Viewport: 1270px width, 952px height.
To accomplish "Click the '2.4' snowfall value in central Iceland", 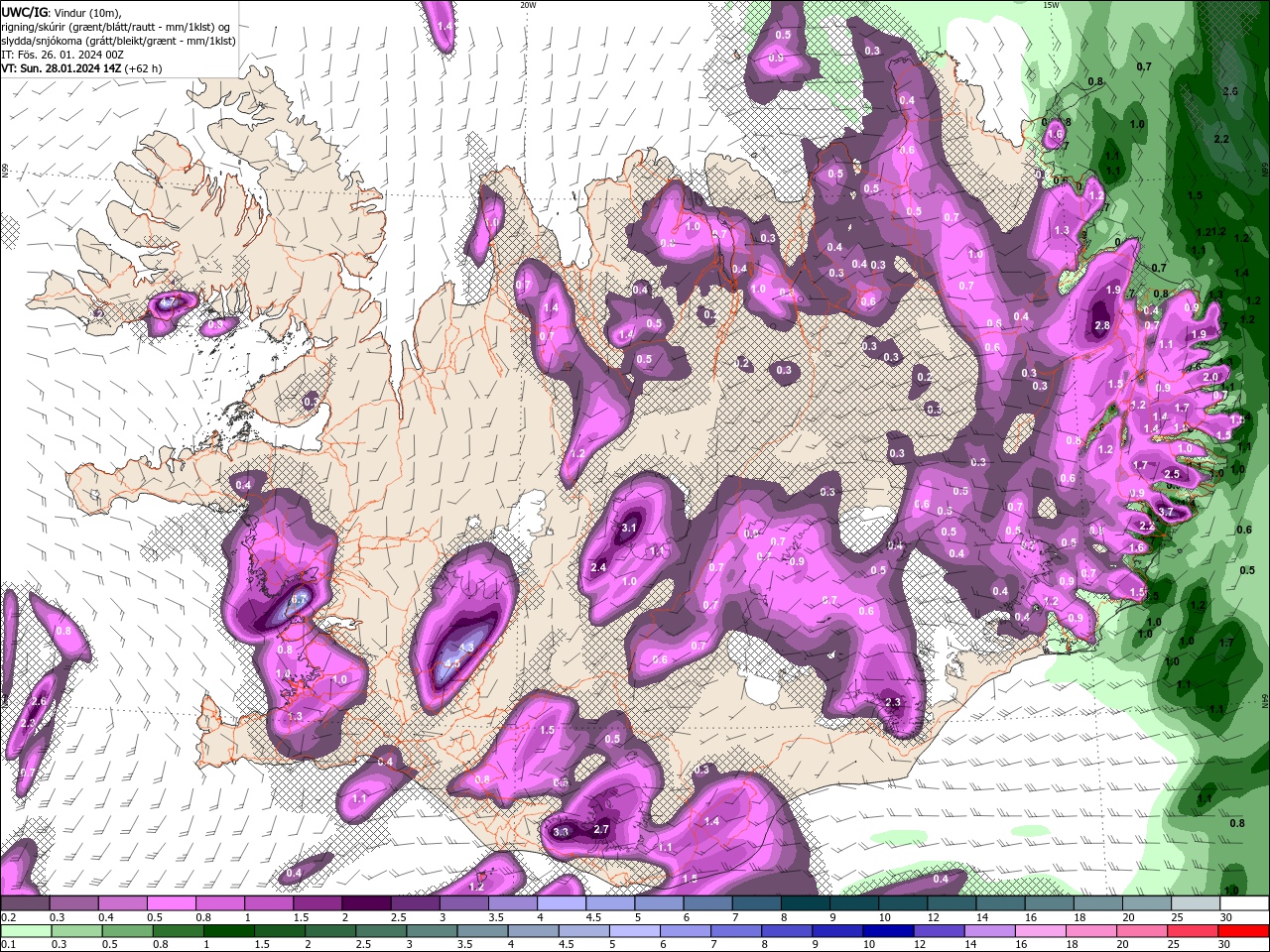I will click(598, 567).
